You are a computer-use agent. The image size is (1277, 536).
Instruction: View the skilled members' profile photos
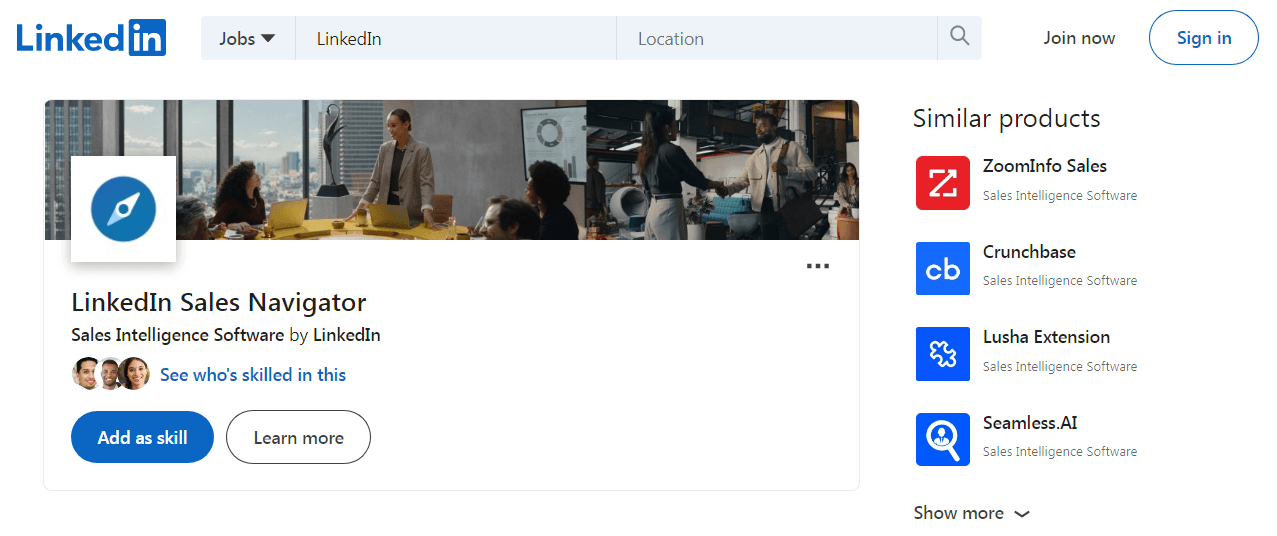(110, 374)
